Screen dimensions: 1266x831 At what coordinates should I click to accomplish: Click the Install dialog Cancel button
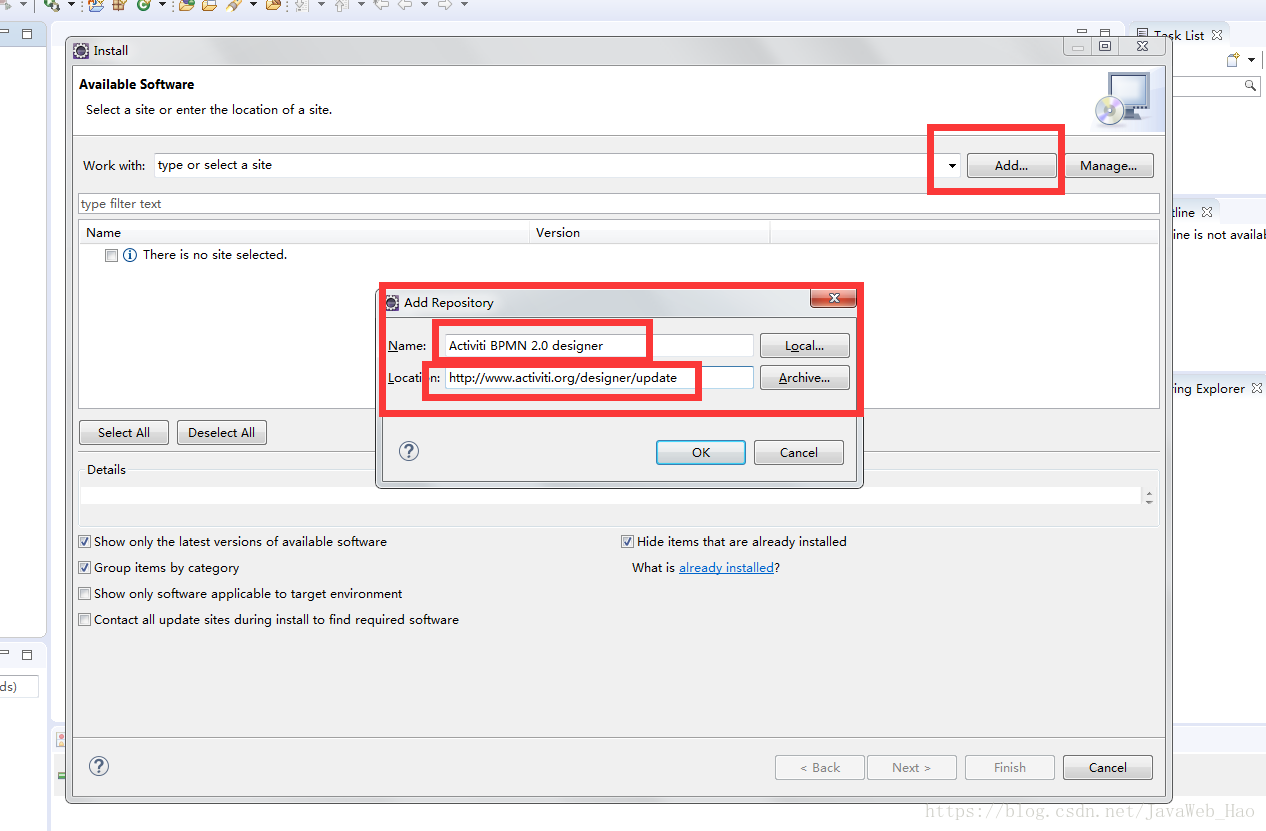1108,768
